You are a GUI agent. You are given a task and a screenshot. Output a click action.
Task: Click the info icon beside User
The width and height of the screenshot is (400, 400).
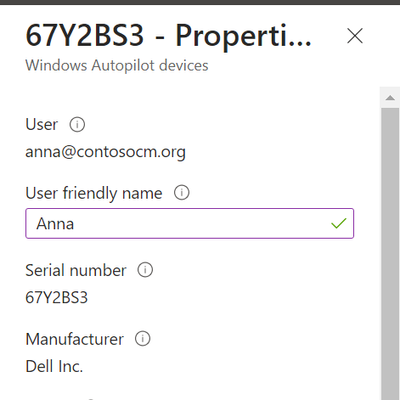77,125
